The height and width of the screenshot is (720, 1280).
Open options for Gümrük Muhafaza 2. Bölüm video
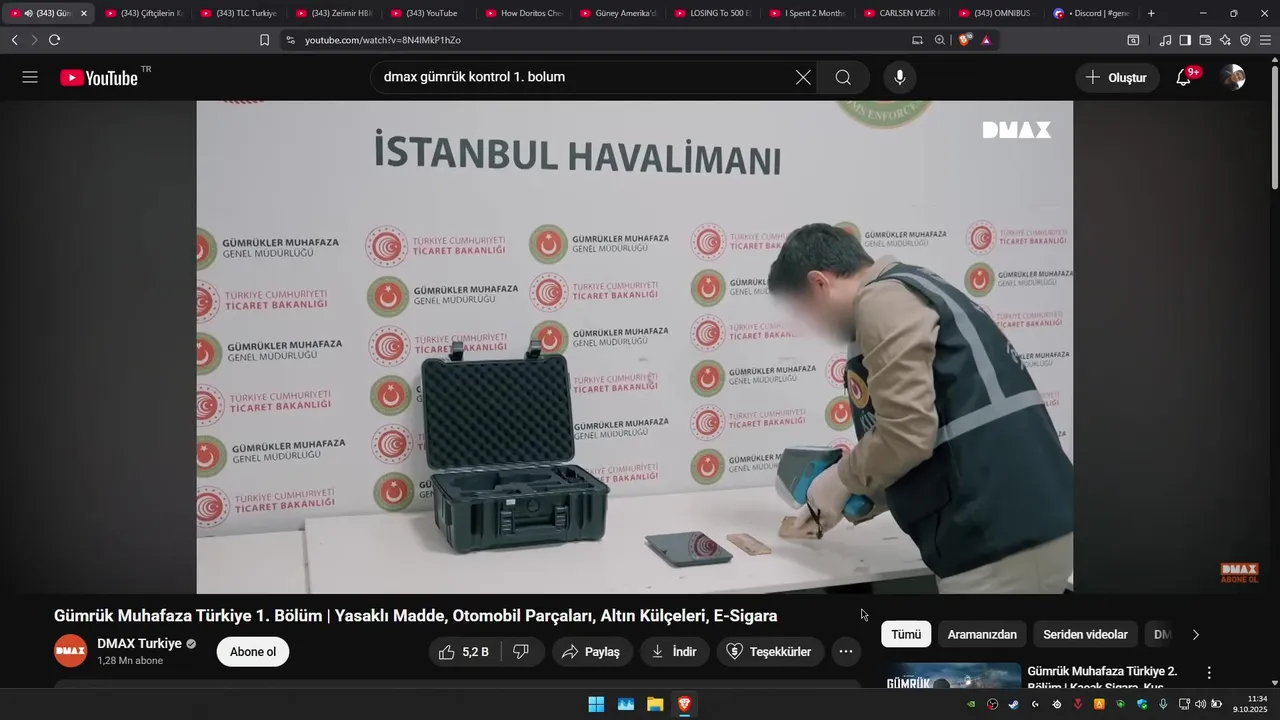(1209, 673)
